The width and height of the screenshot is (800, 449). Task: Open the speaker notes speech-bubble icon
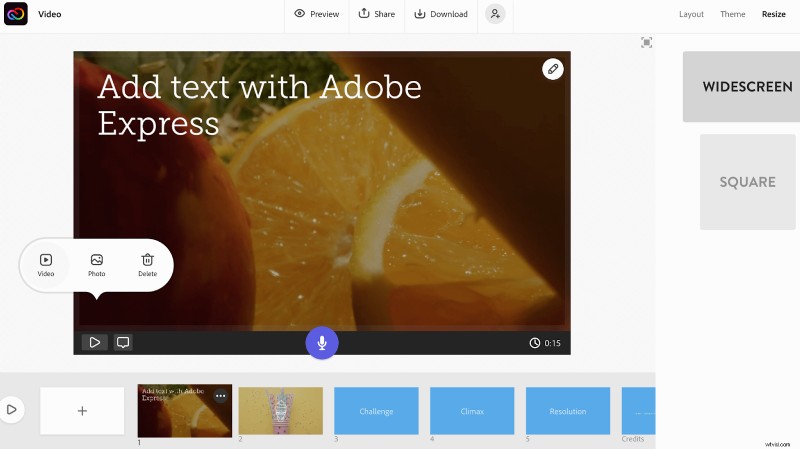coord(123,342)
